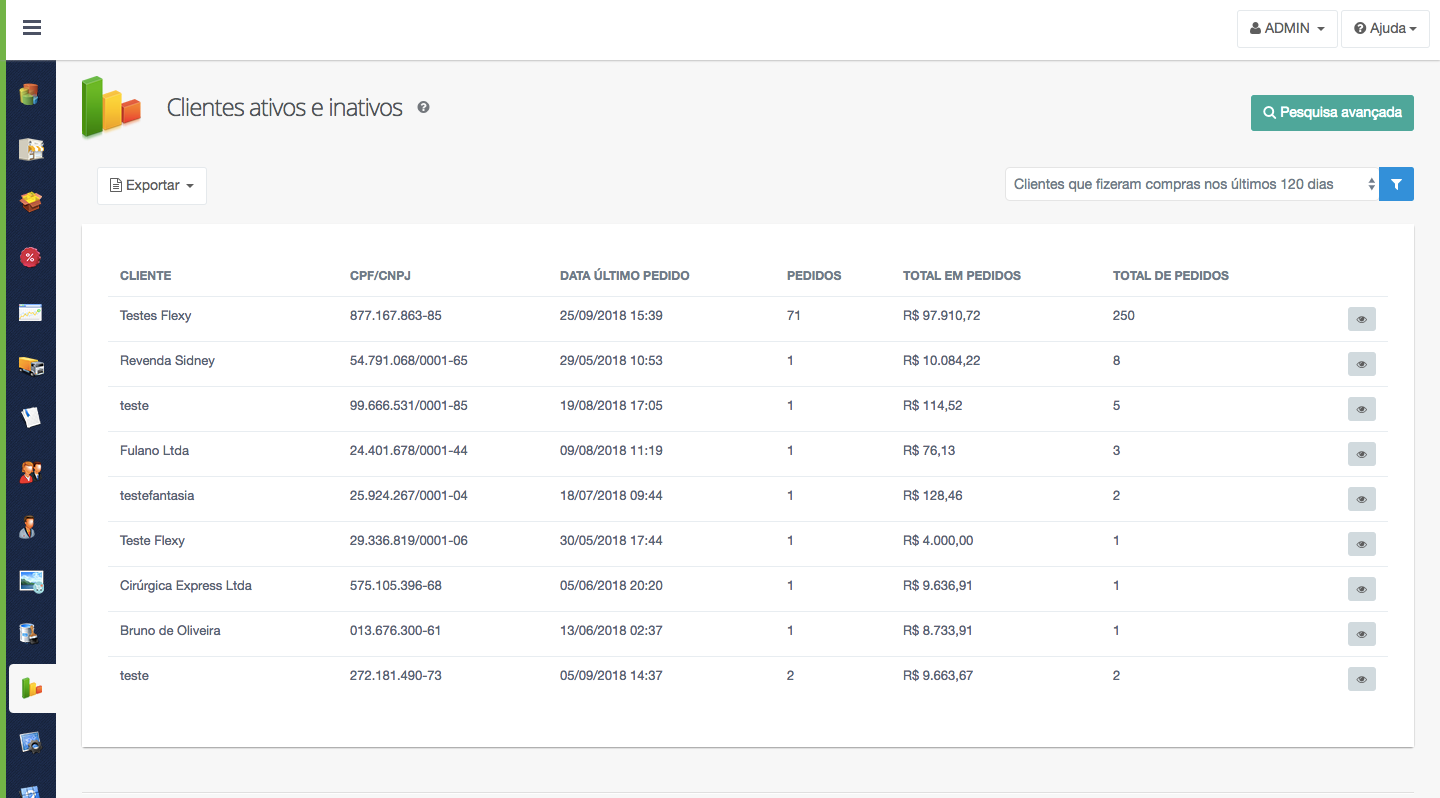Screen dimensions: 1440x798
Task: Click the TOTAL EM PEDIDOS column header
Action: 962,276
